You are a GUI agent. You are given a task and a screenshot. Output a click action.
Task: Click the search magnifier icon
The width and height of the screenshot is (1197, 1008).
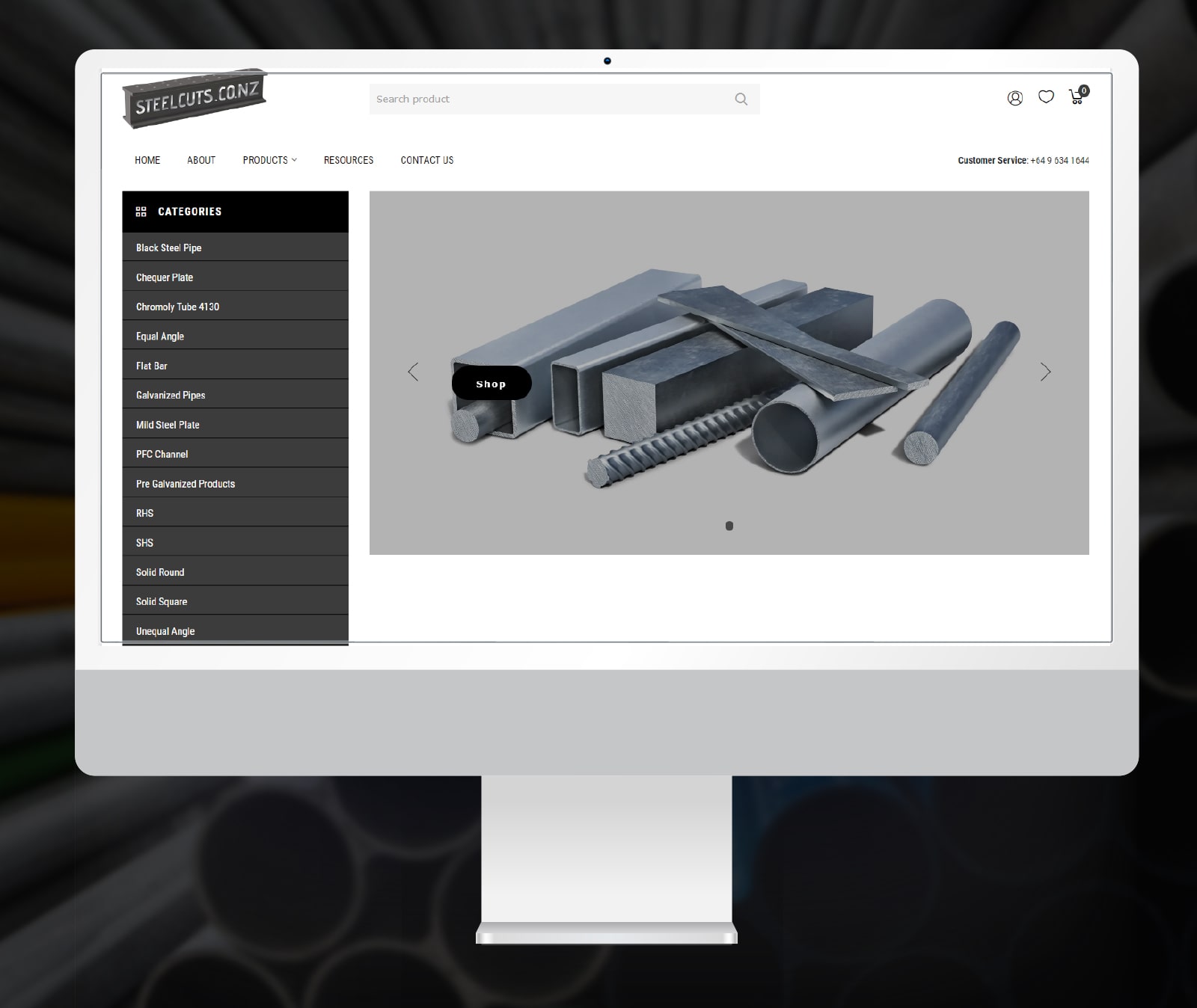(x=741, y=99)
